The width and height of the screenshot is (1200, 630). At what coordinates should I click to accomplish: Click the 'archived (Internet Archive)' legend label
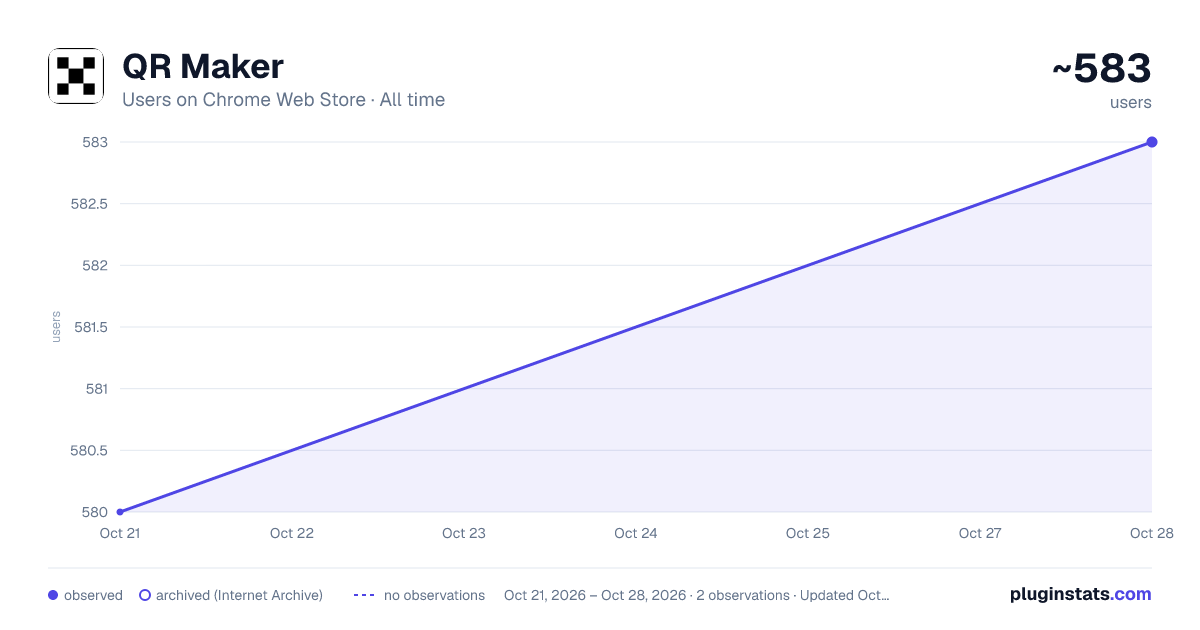[239, 595]
